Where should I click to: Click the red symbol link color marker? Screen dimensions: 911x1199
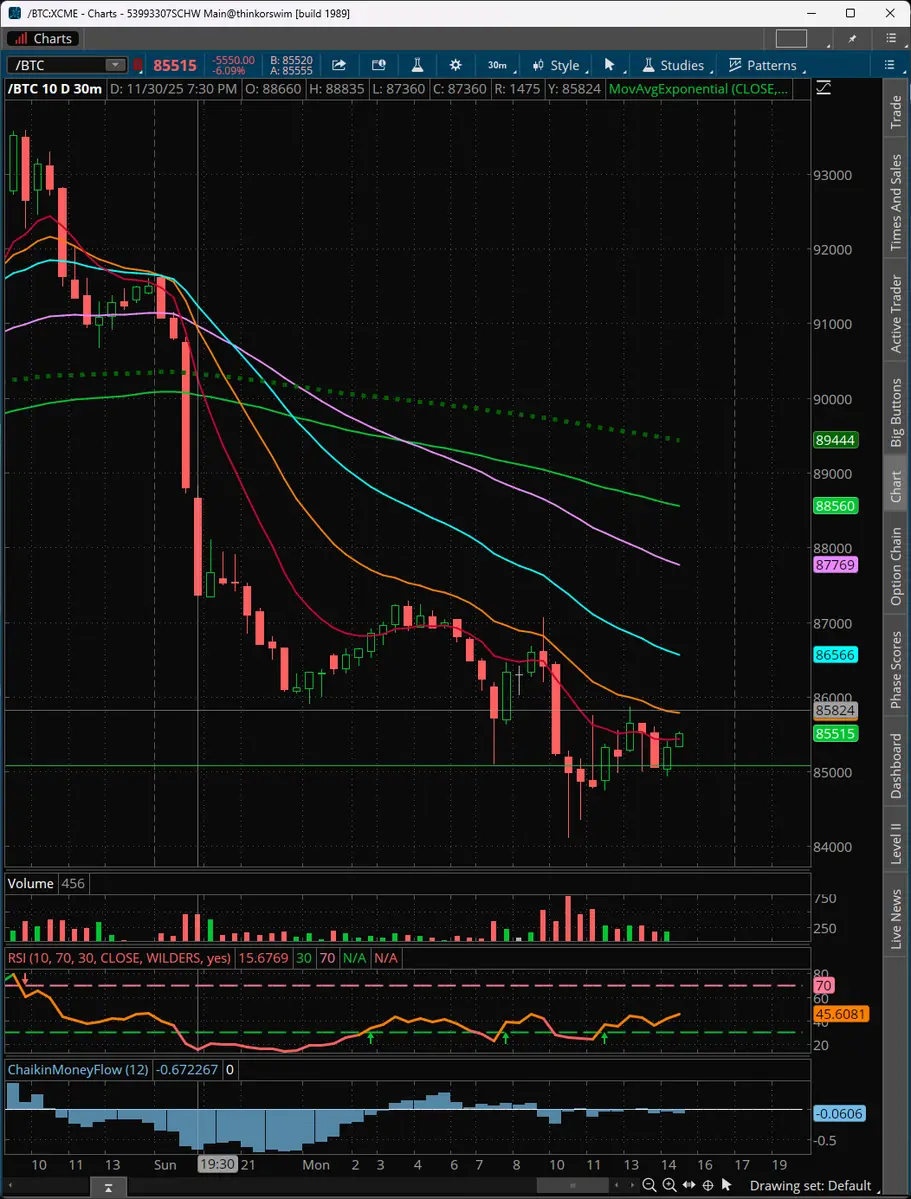click(x=138, y=66)
